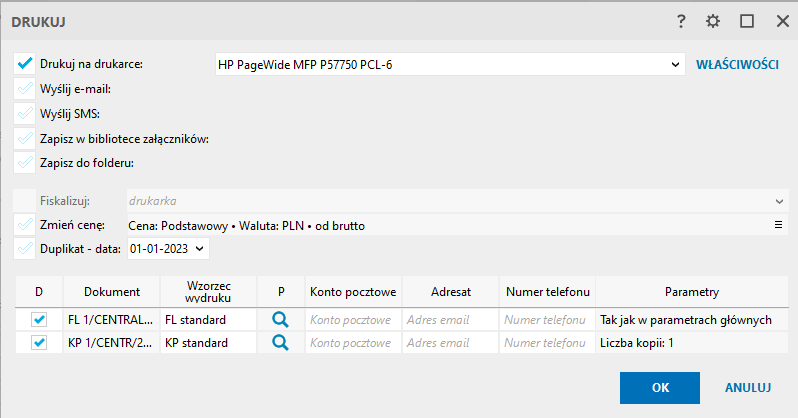Close the Drukuj dialog
Screen dimensions: 798x418
[779, 20]
